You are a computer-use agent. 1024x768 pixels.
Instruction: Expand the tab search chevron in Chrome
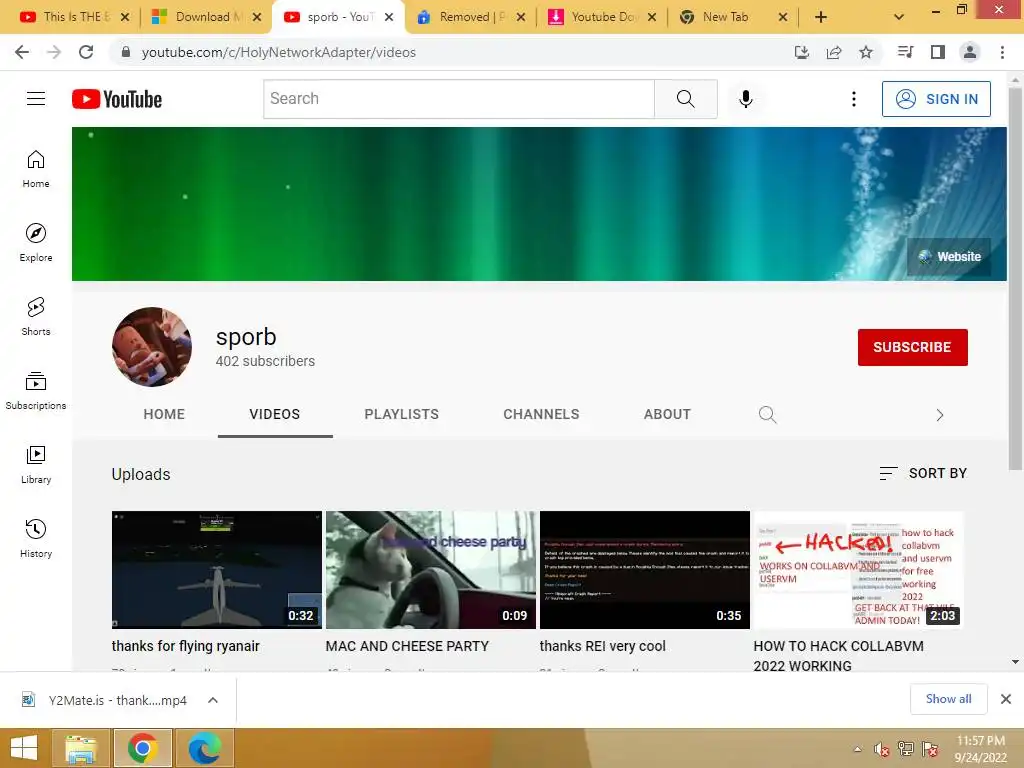[x=899, y=17]
